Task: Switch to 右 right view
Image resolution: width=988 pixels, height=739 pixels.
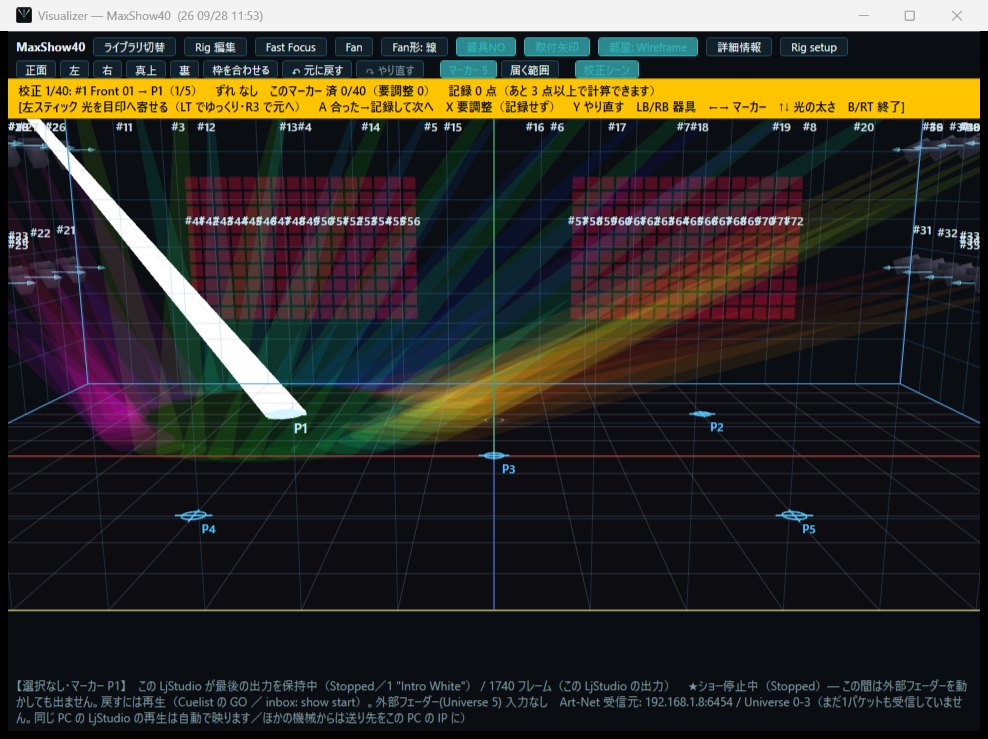Action: click(x=107, y=70)
